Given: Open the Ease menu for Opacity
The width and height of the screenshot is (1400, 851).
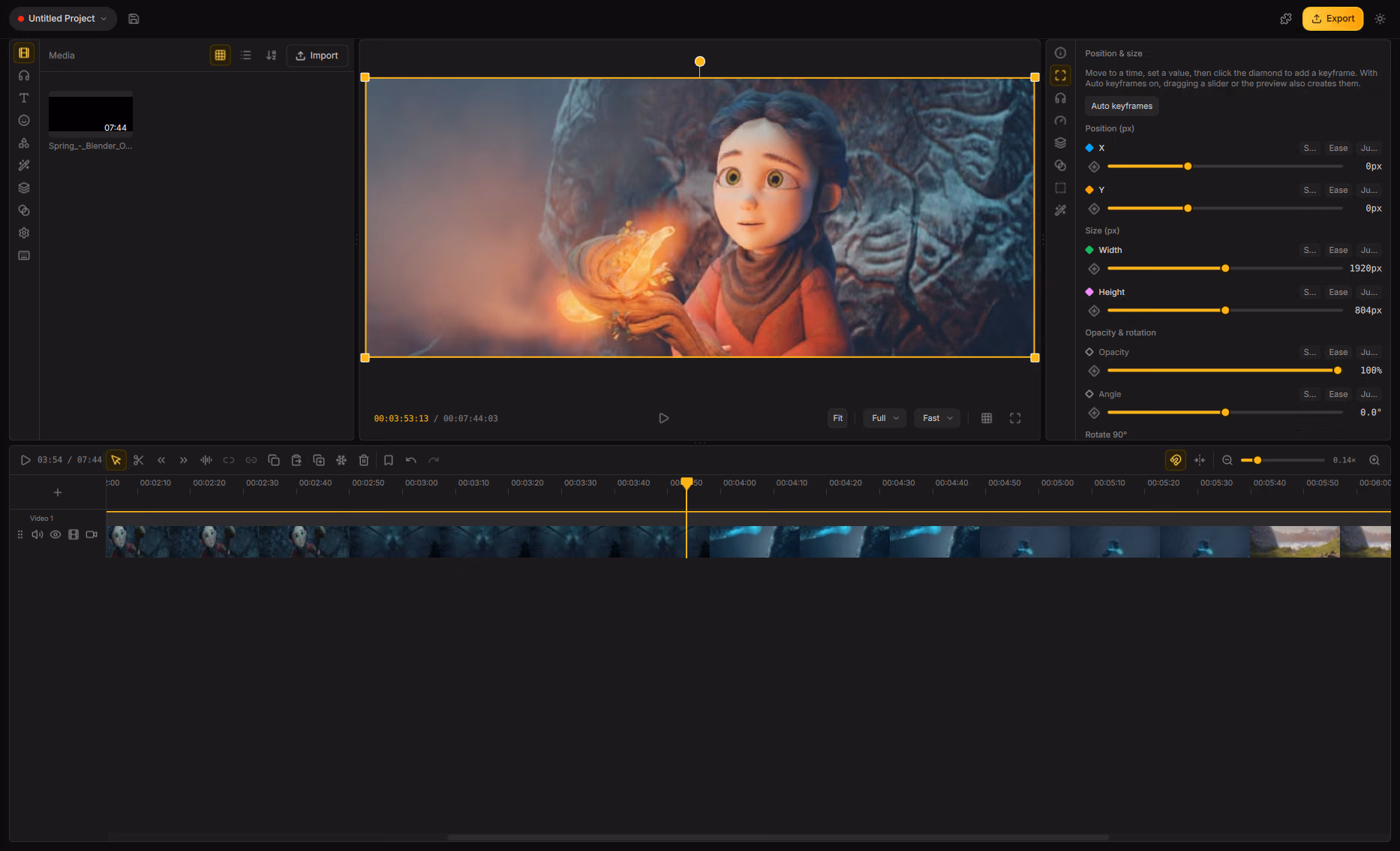Looking at the screenshot, I should coord(1338,353).
